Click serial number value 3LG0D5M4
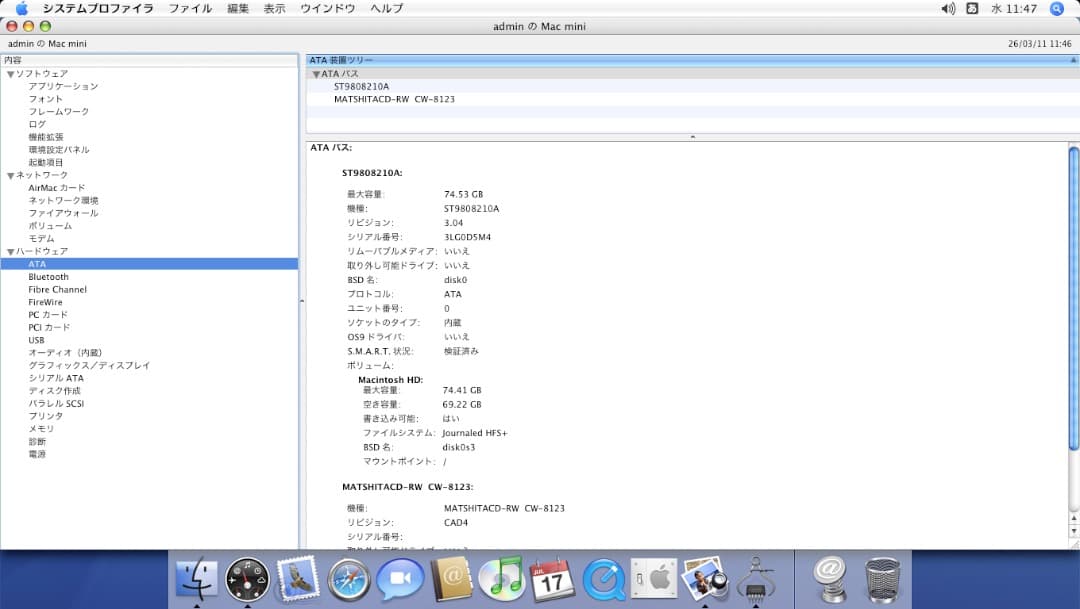The height and width of the screenshot is (609, 1080). 467,237
